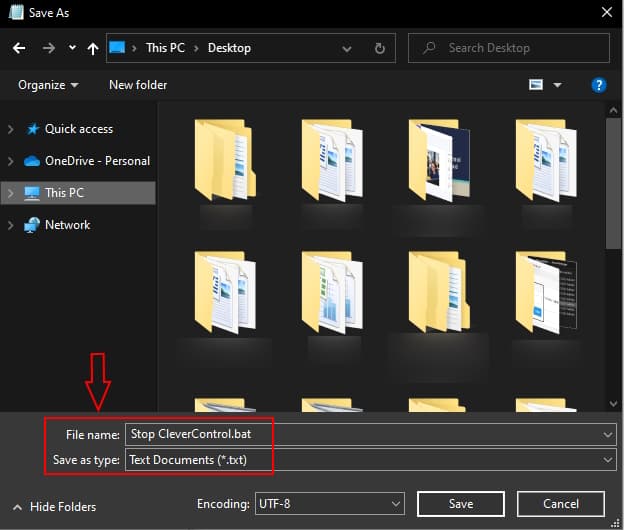Refresh the Desktop folder view
Viewport: 624px width, 530px height.
[380, 49]
